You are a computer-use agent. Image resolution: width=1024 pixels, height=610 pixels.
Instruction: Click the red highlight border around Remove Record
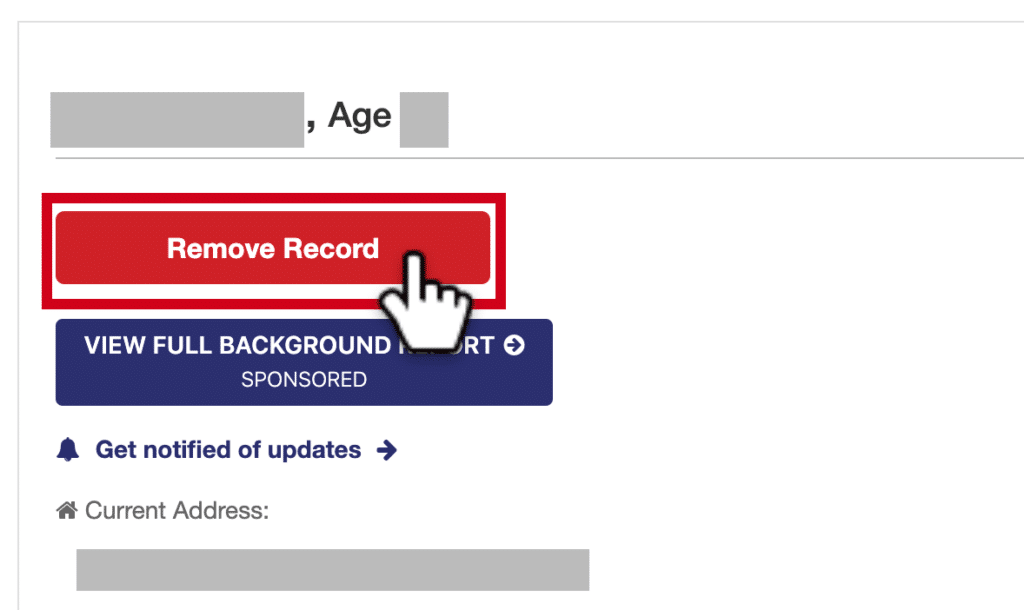pos(274,198)
